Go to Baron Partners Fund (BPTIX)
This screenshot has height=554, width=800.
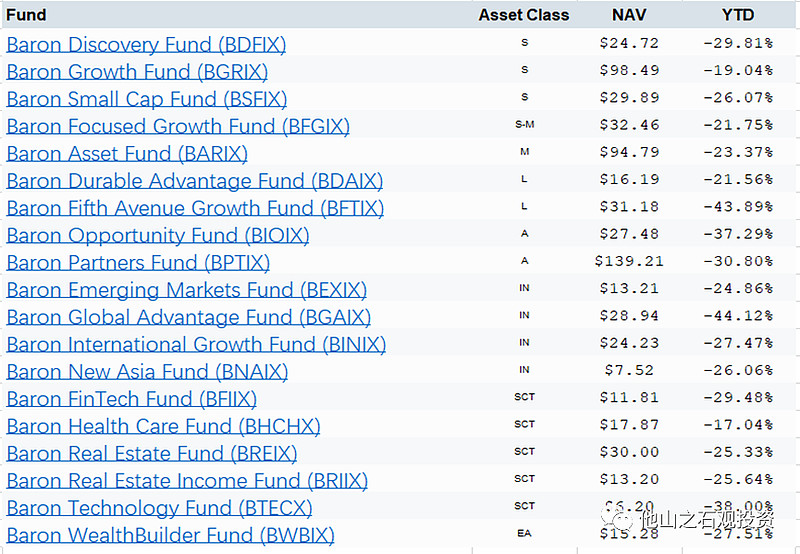(x=138, y=263)
